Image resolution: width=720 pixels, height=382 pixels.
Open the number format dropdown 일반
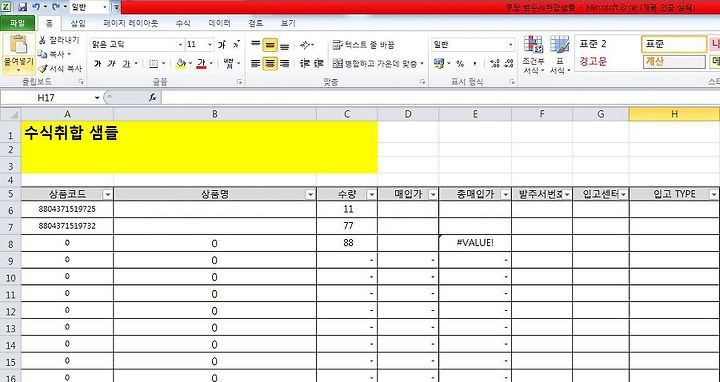(x=511, y=45)
